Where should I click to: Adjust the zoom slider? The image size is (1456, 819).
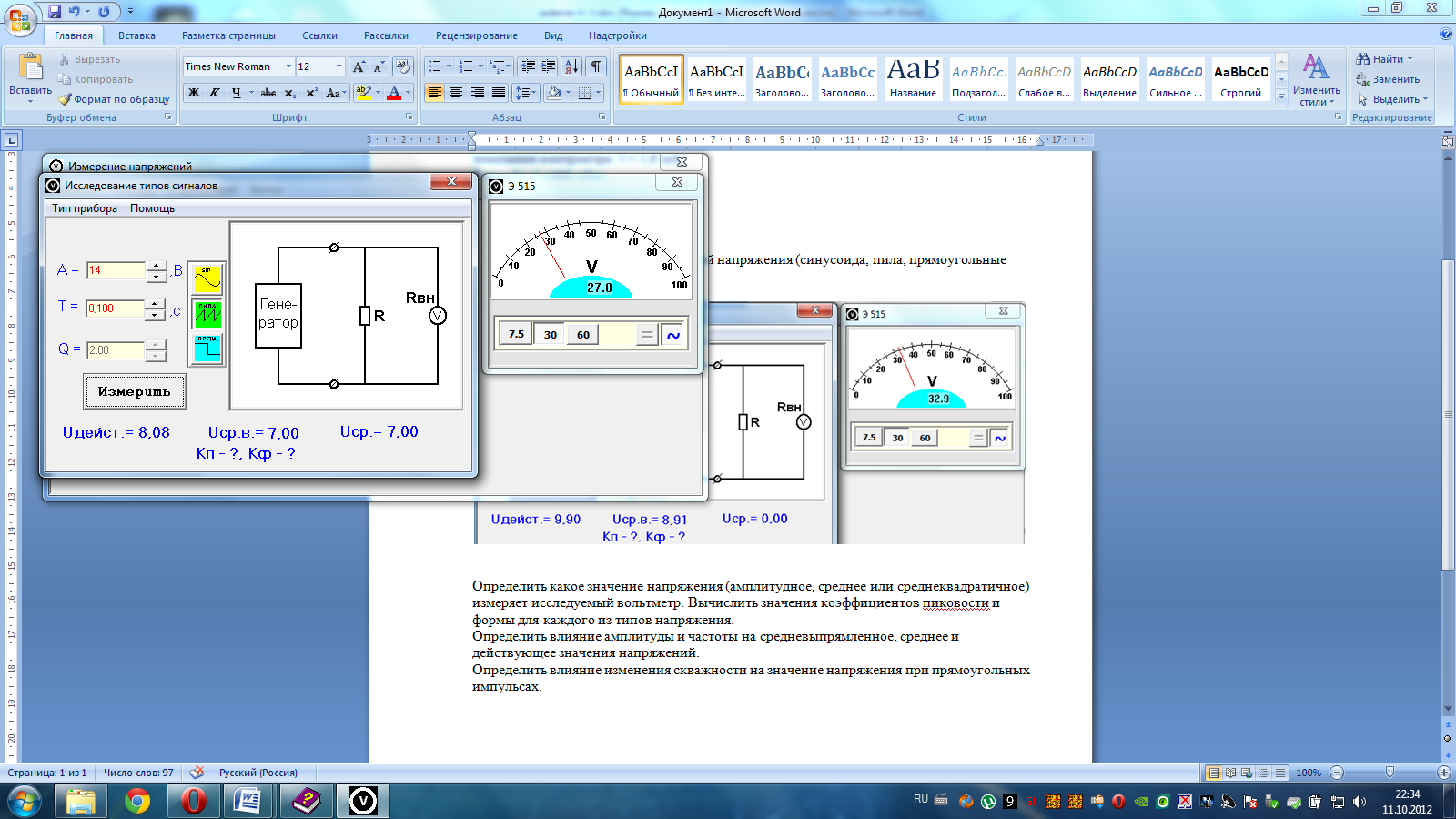(x=1390, y=773)
